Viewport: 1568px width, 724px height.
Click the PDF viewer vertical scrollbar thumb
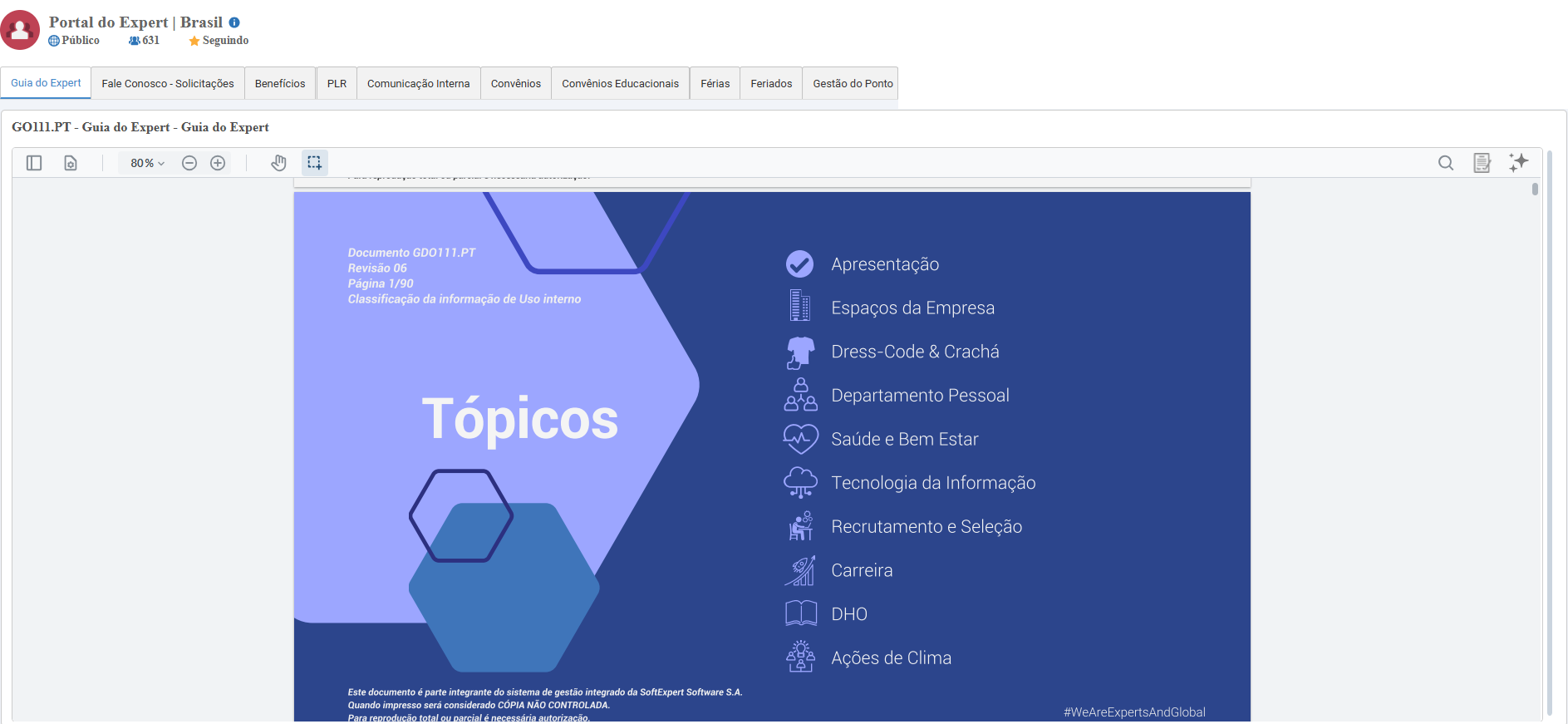(x=1535, y=190)
